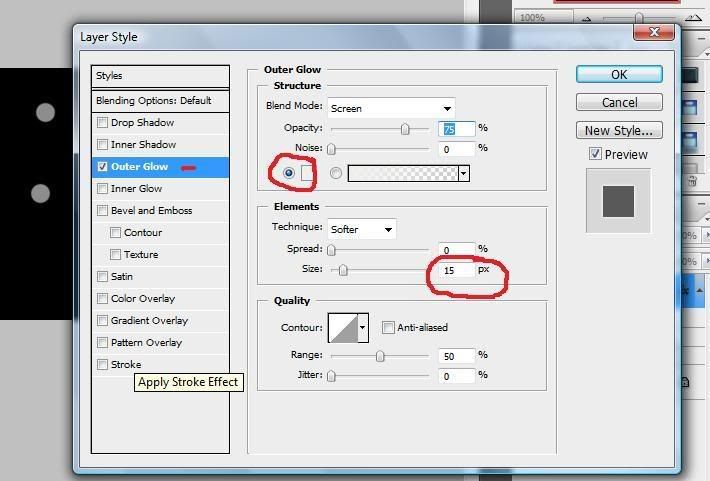
Task: Enable the Inner Shadow checkbox
Action: (x=103, y=144)
